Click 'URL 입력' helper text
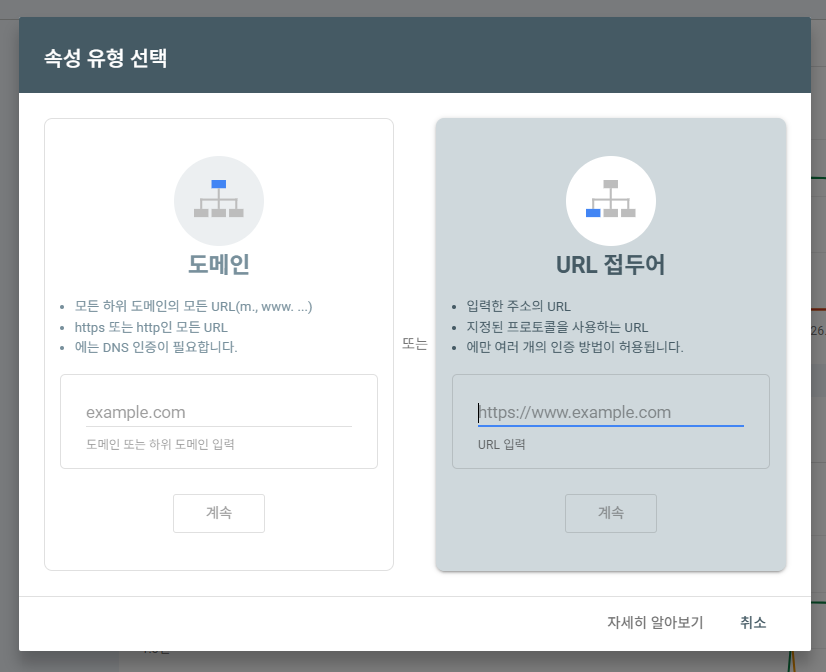826x672 pixels. pyautogui.click(x=502, y=444)
